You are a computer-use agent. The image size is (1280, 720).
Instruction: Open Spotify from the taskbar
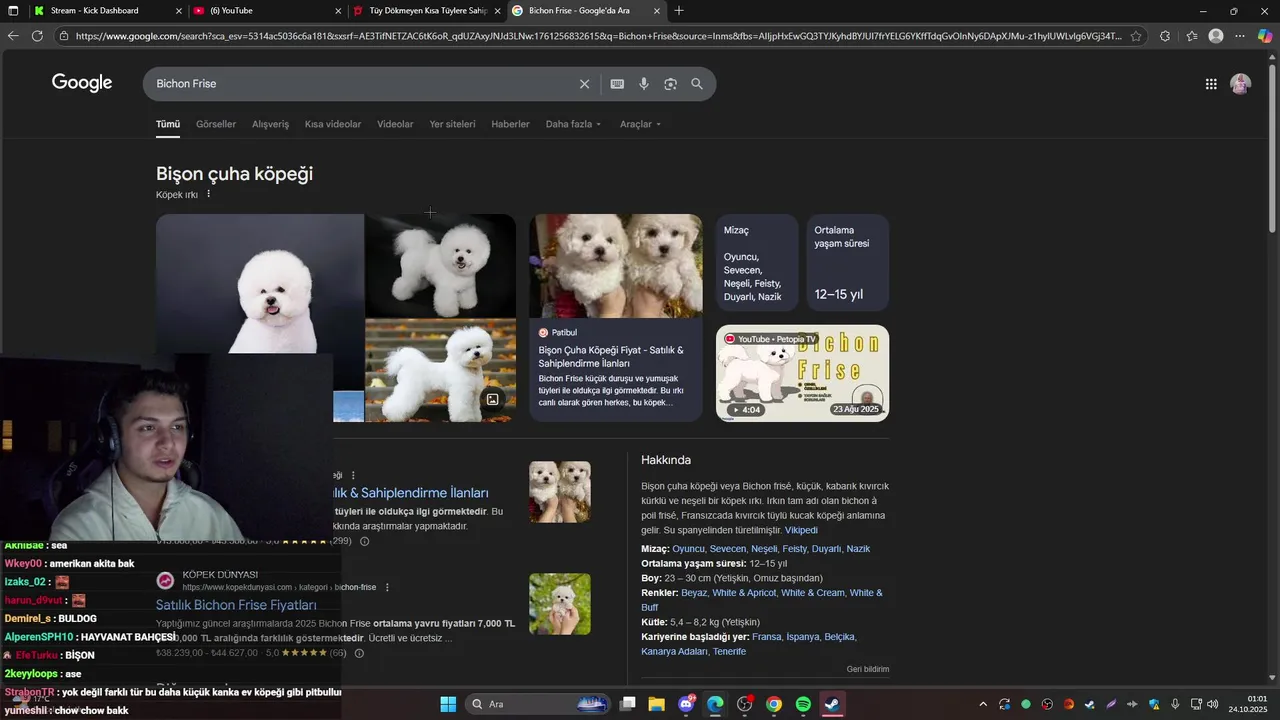pos(803,704)
